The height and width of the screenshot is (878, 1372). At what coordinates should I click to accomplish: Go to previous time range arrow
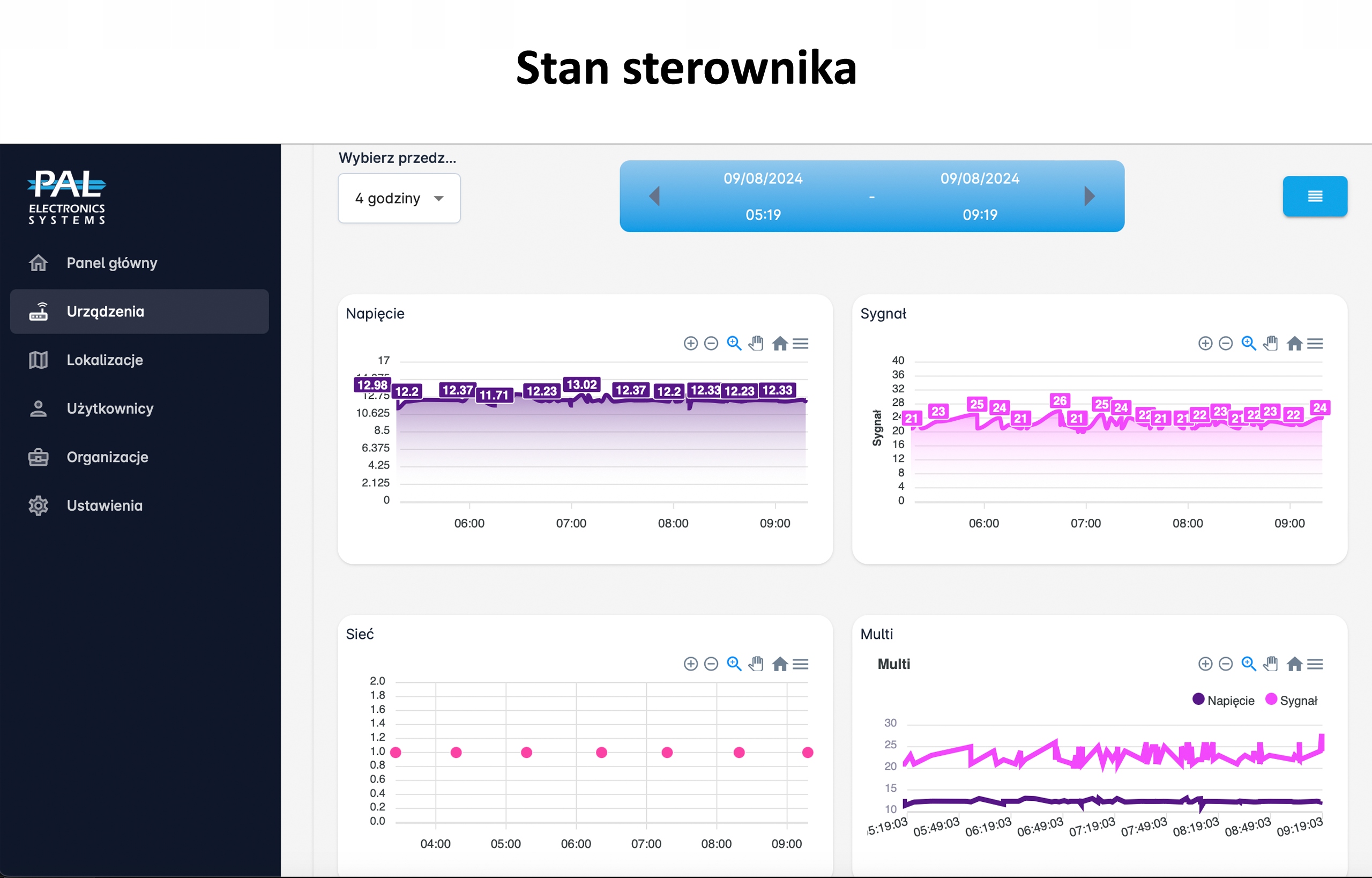coord(654,196)
